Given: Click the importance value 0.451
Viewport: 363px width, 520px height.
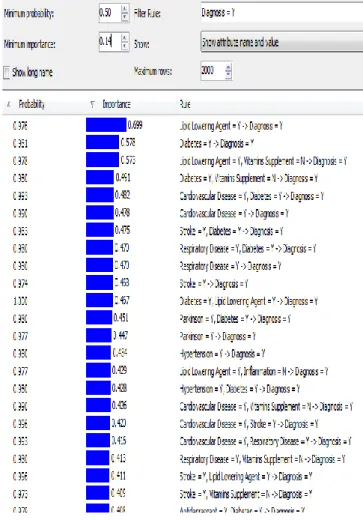Looking at the screenshot, I should pyautogui.click(x=121, y=318).
